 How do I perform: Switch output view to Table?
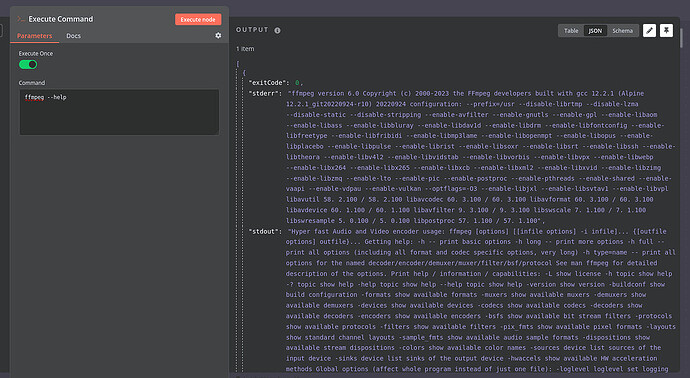coord(571,31)
